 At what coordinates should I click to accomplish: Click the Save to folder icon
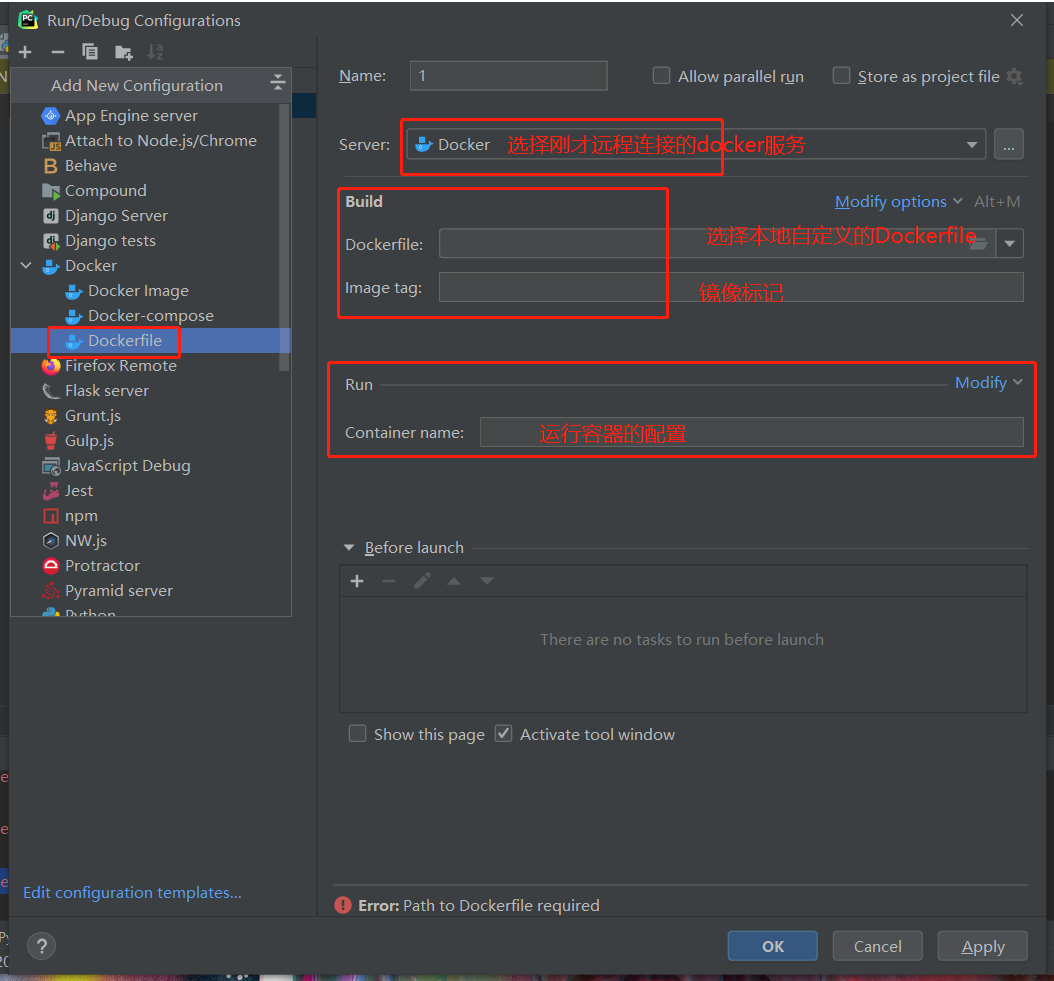pos(124,52)
